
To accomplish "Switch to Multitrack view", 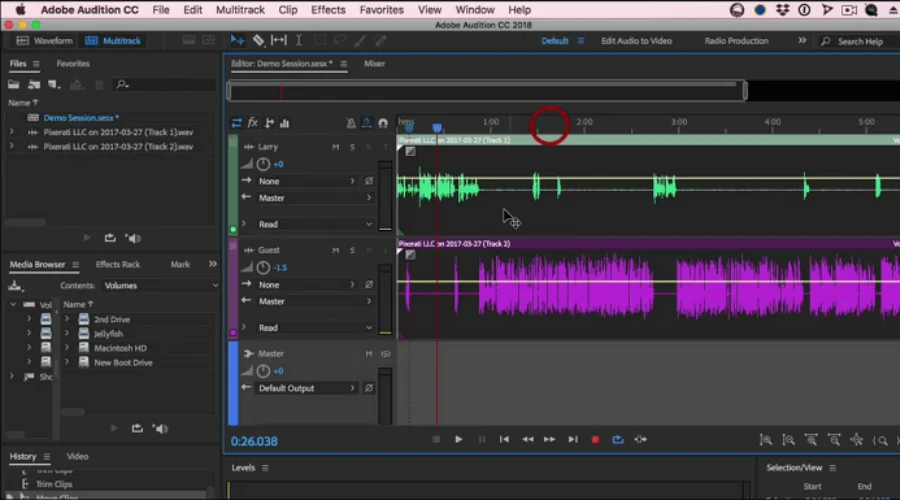I will click(113, 41).
